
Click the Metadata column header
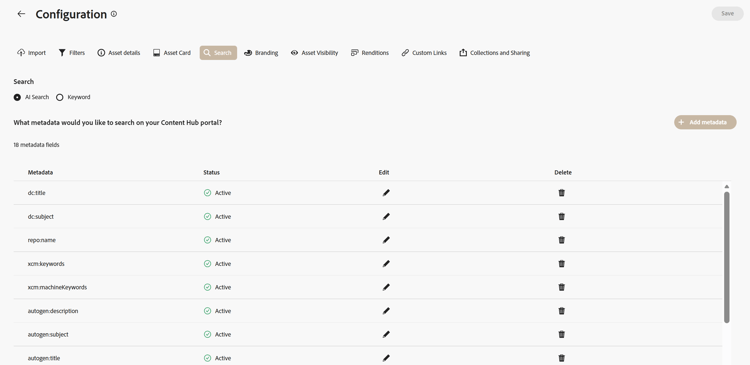40,173
